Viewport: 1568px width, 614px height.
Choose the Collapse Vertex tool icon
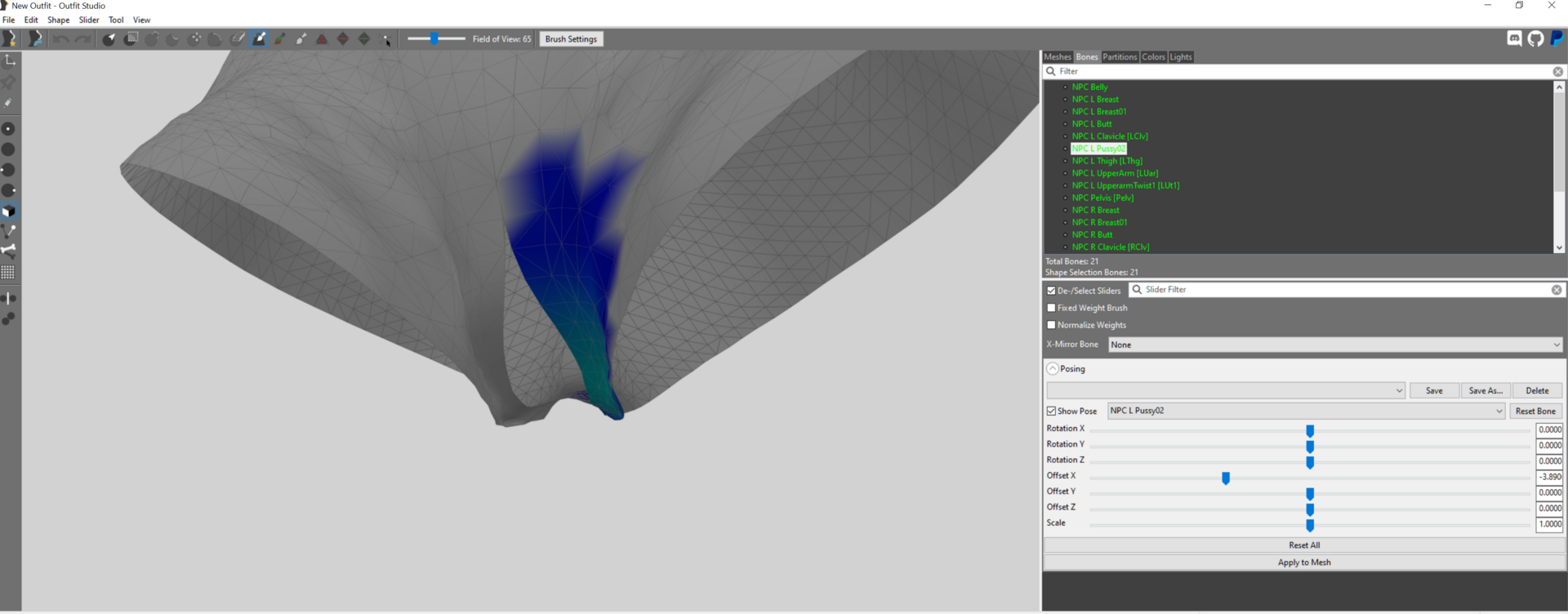pyautogui.click(x=322, y=38)
